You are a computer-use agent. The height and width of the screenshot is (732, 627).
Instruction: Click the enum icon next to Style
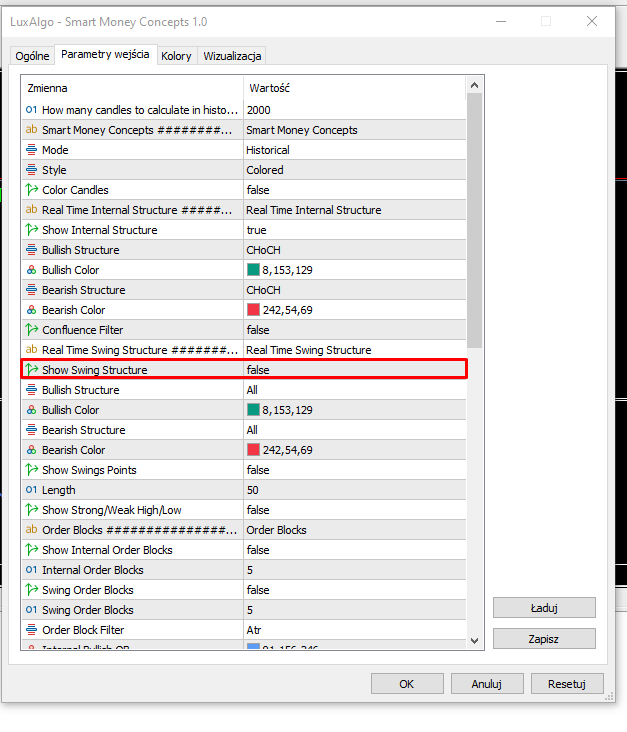31,170
